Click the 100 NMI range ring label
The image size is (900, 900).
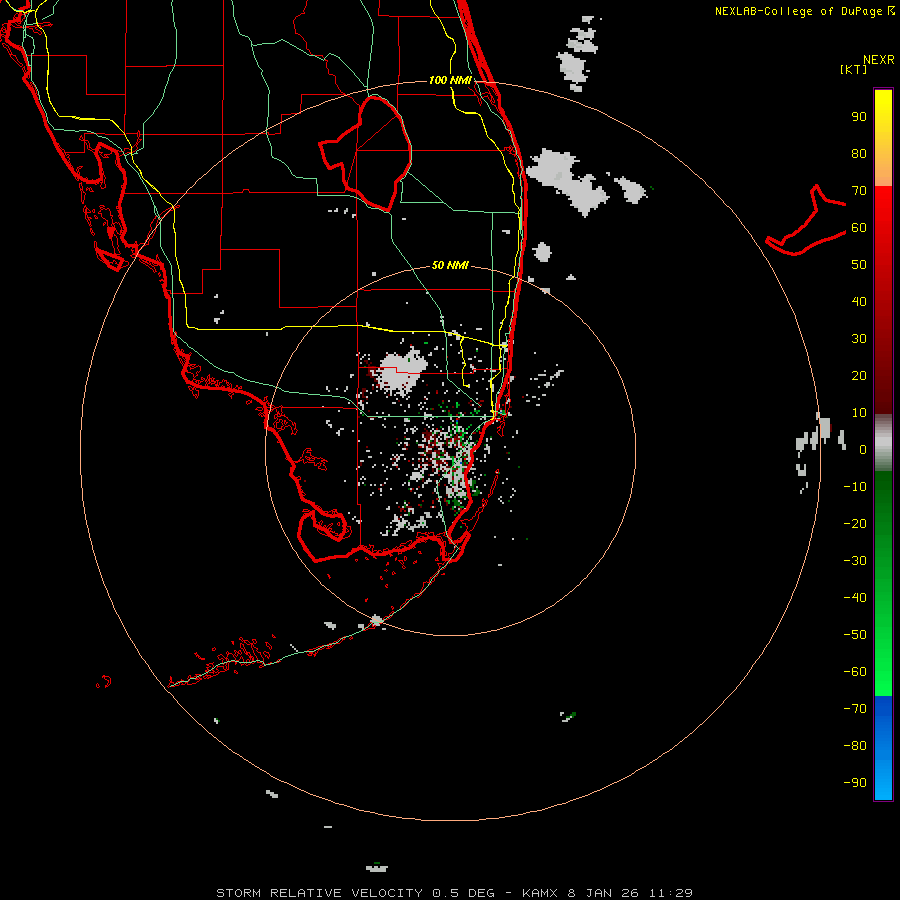(x=450, y=80)
